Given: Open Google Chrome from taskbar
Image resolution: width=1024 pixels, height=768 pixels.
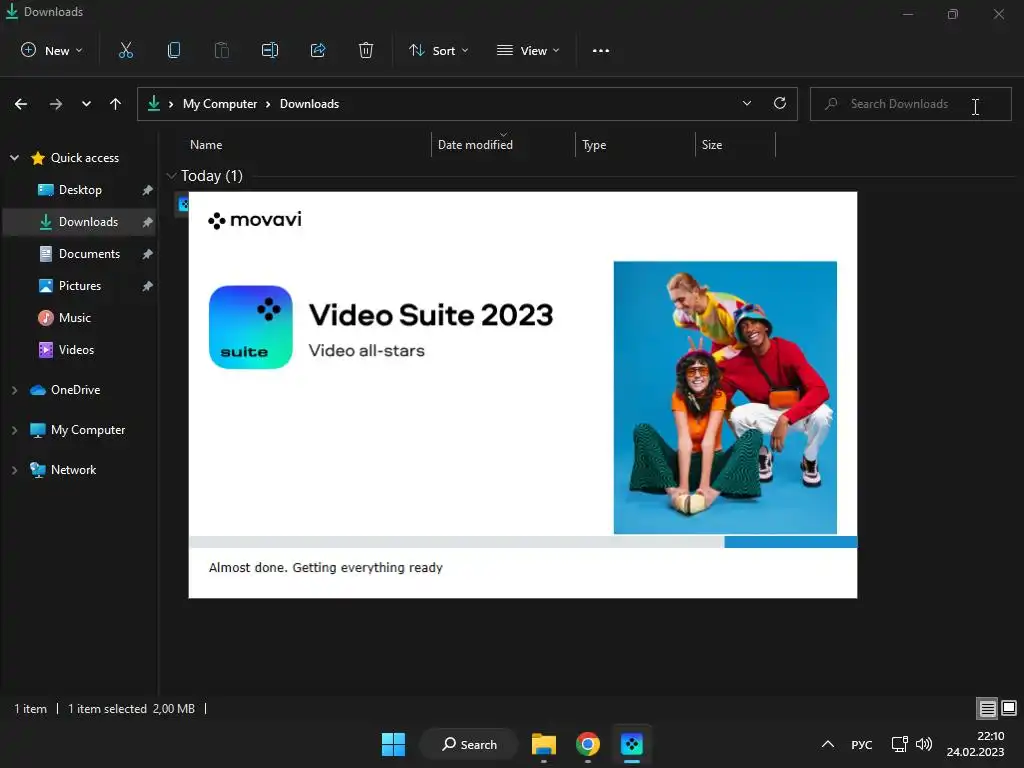Looking at the screenshot, I should coord(588,744).
